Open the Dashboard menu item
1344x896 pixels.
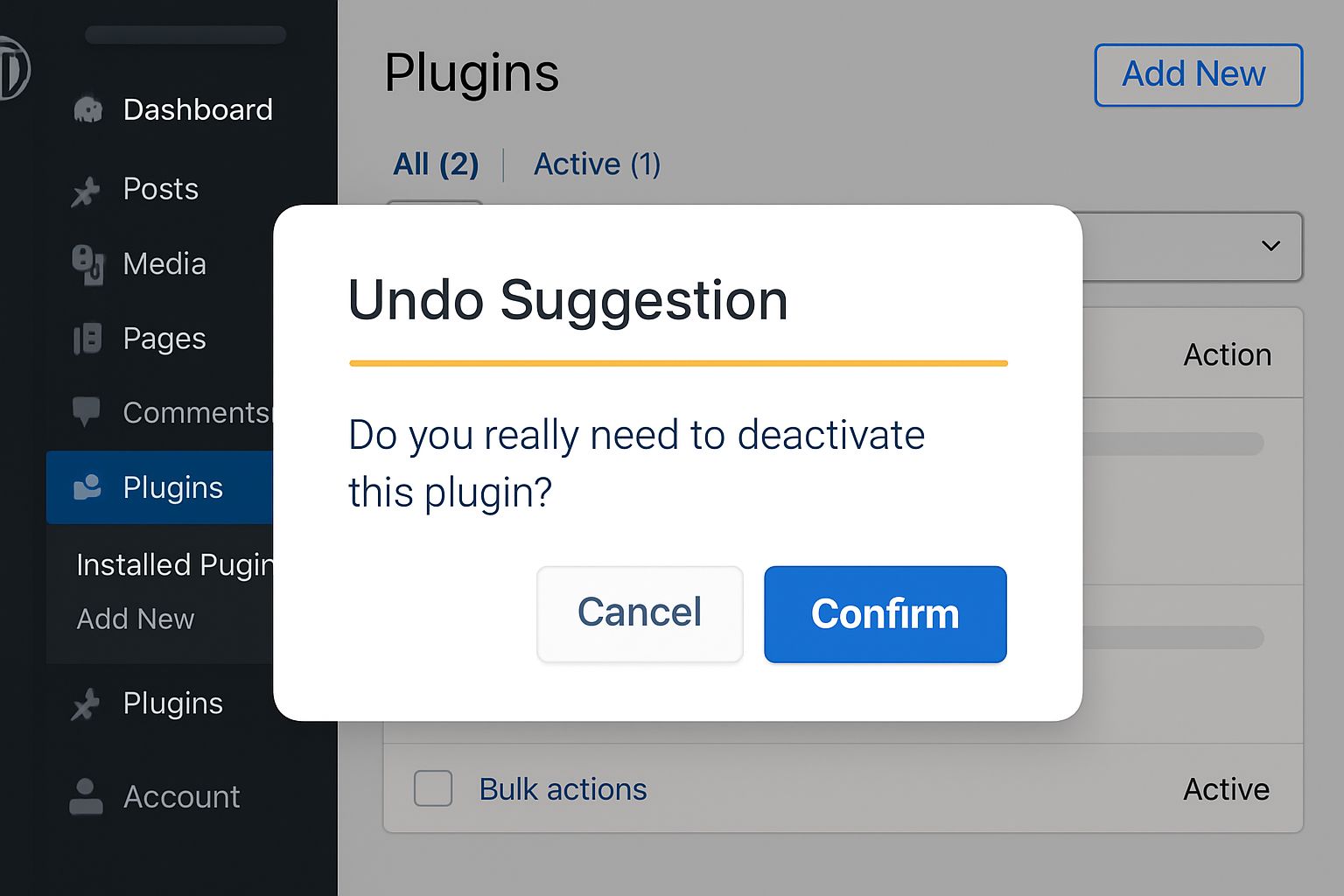[198, 110]
